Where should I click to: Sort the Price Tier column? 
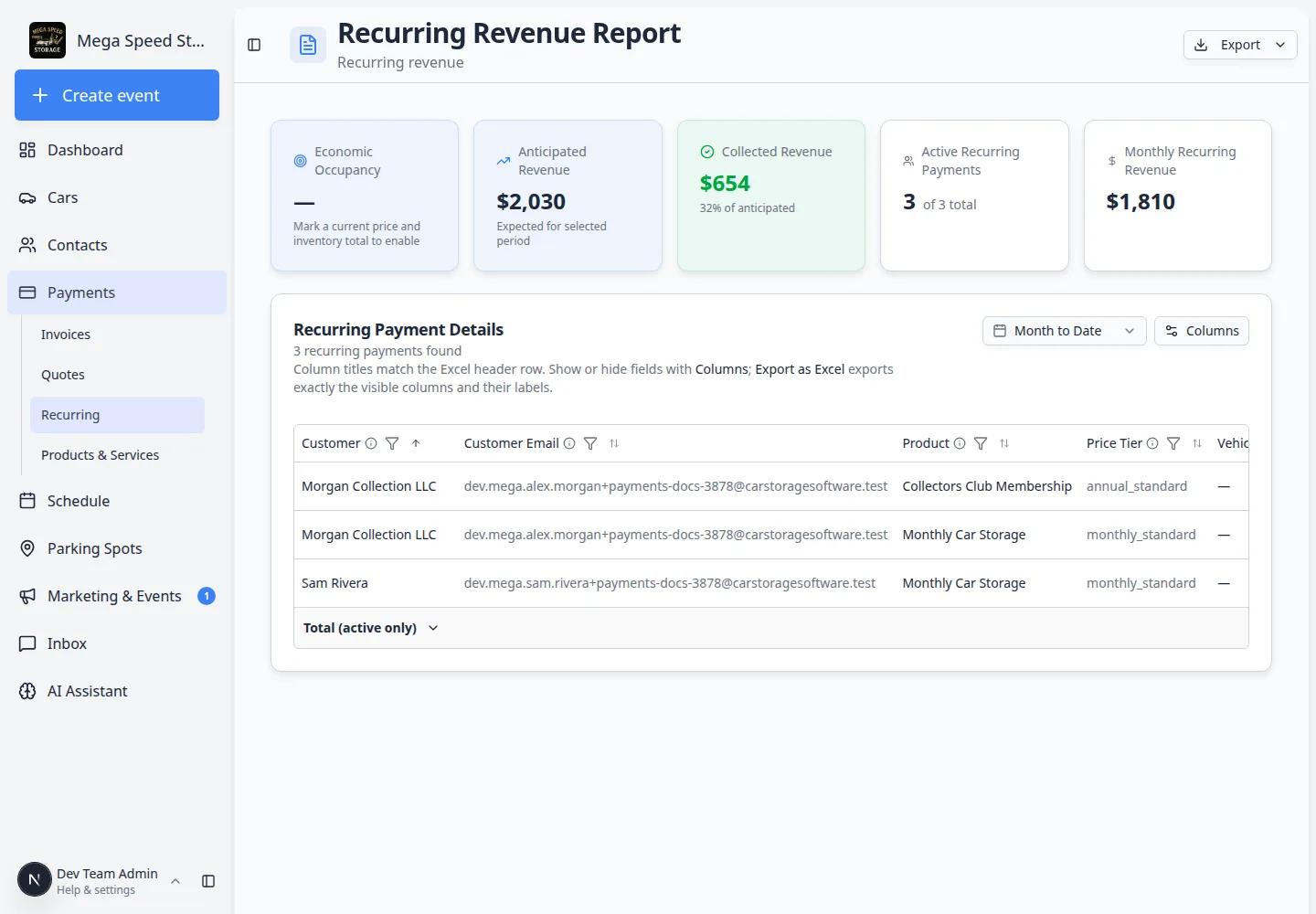[1197, 443]
